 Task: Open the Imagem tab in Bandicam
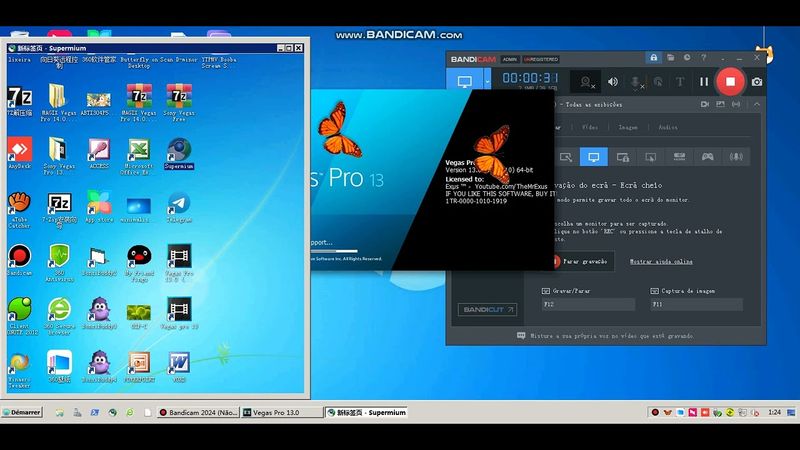tap(628, 128)
